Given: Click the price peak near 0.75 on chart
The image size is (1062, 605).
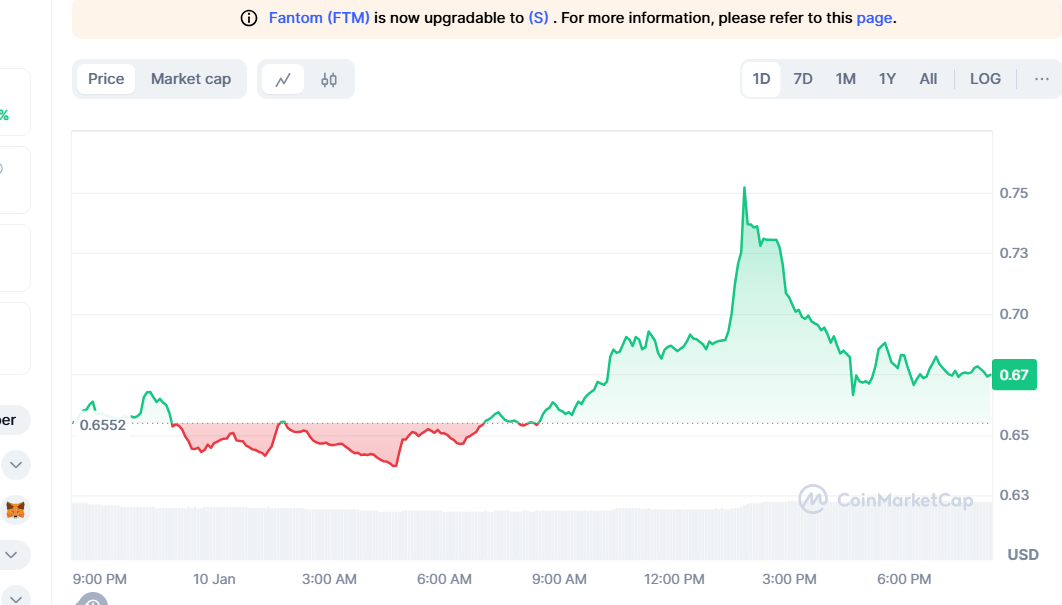Looking at the screenshot, I should [744, 188].
